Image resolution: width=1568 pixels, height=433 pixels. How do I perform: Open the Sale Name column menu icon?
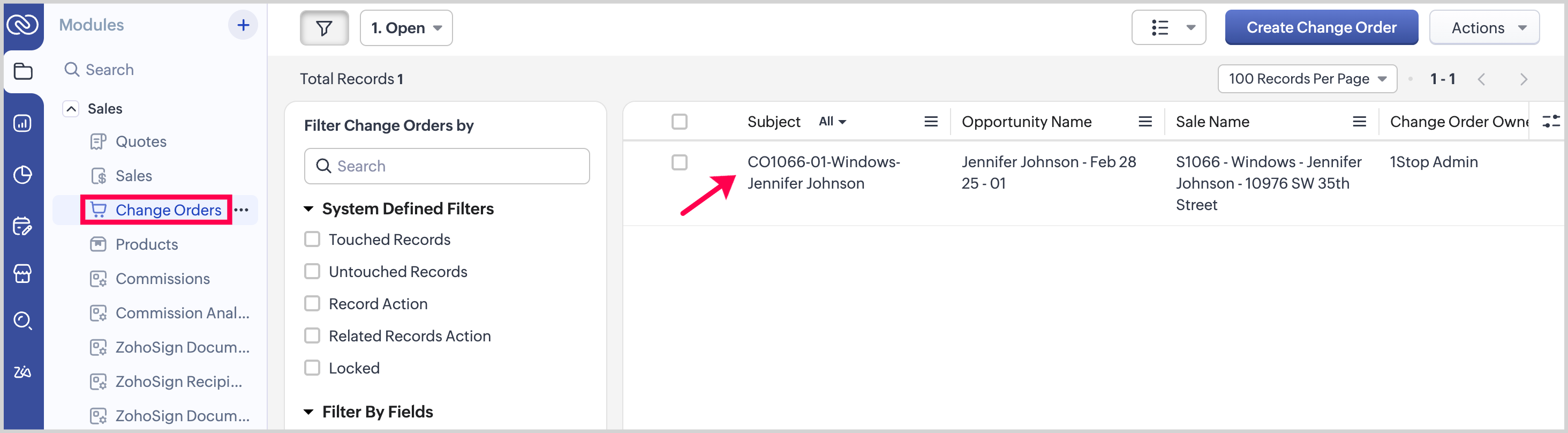[x=1359, y=122]
